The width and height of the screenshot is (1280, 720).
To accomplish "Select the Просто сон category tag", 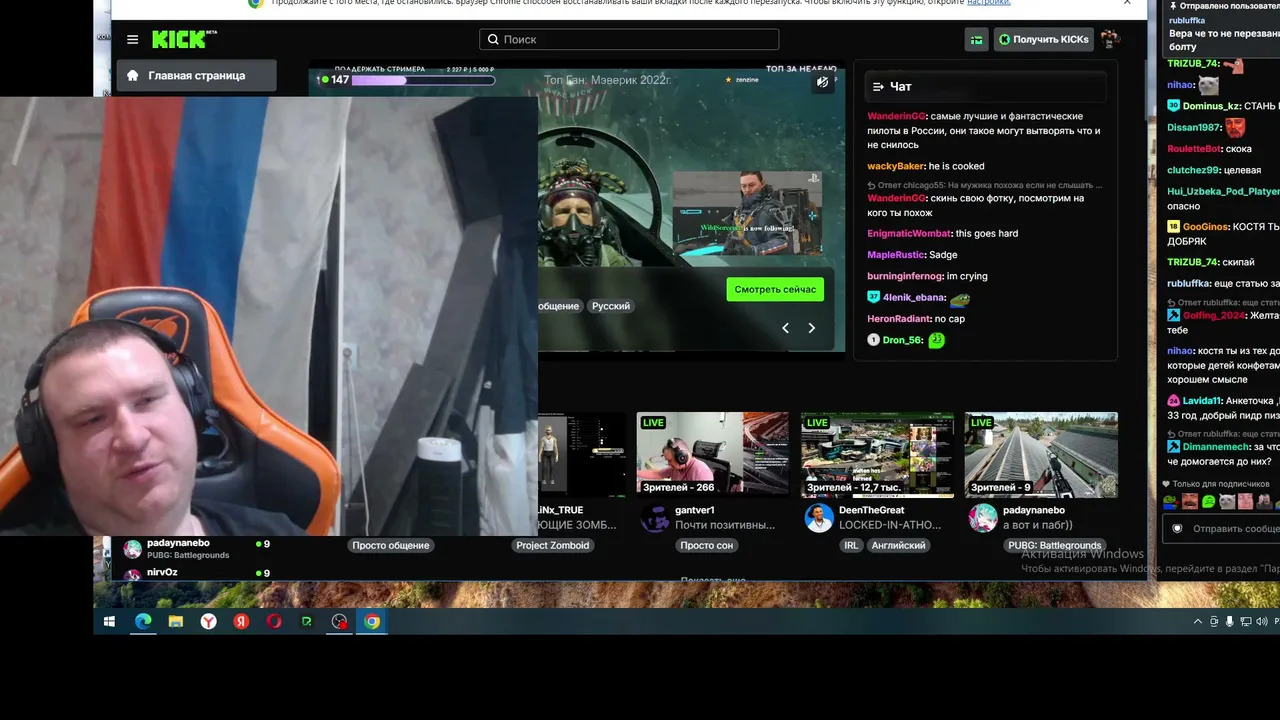I will 707,546.
